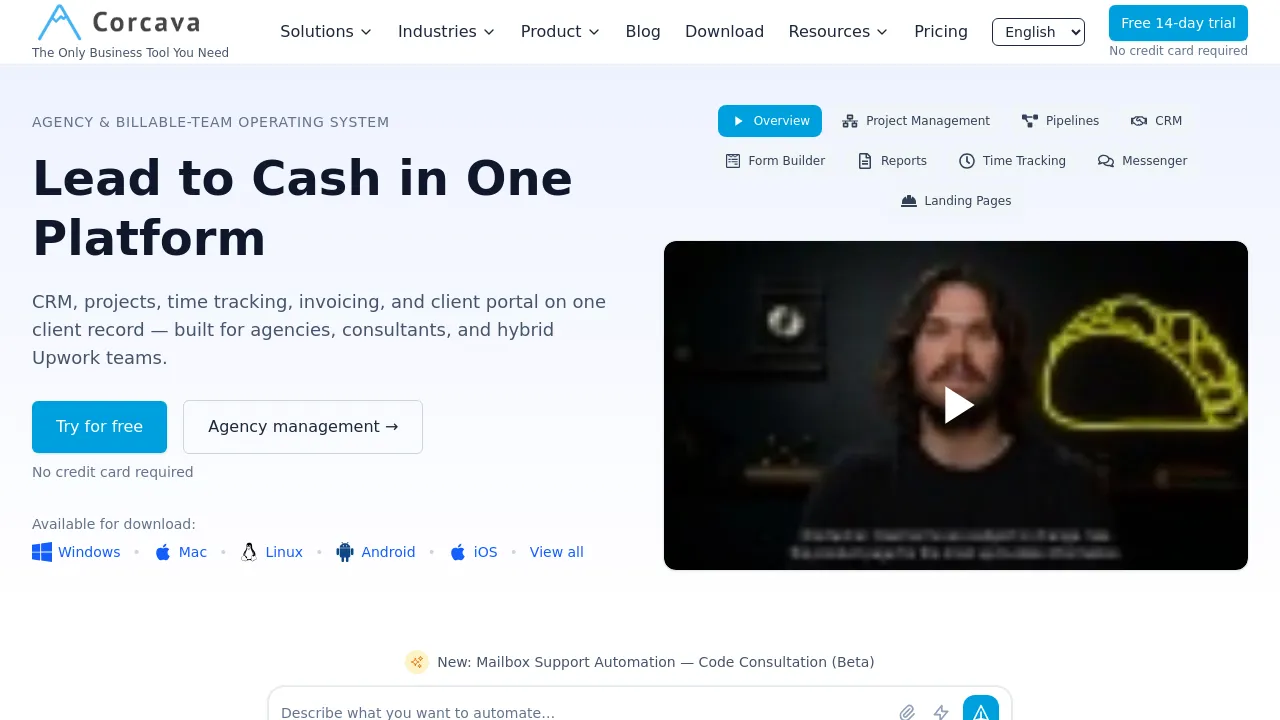Open the Product dropdown menu
This screenshot has height=720, width=1280.
pos(561,32)
